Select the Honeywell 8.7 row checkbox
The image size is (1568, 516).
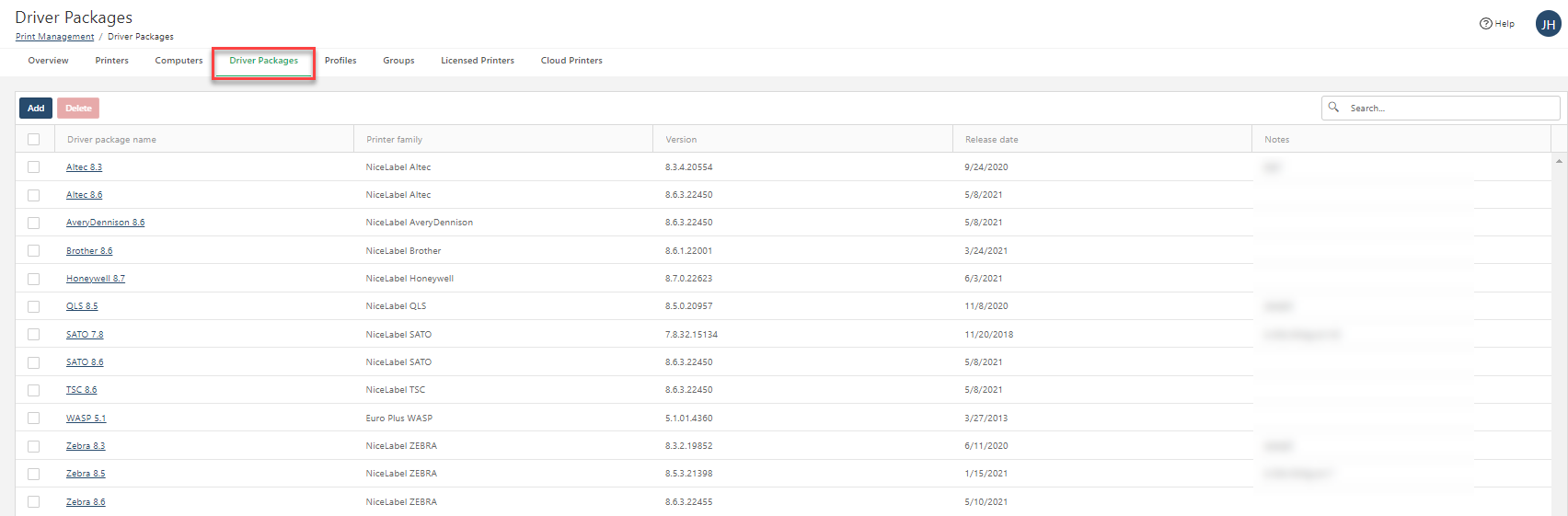[34, 279]
